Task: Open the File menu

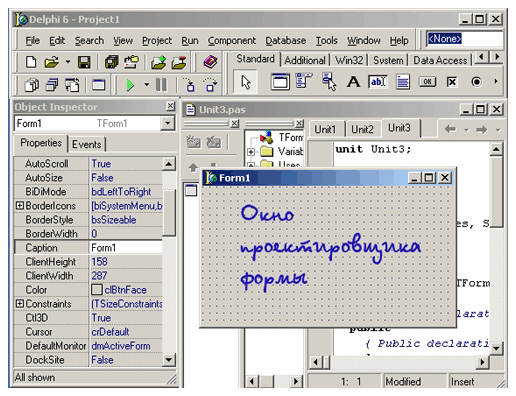Action: (32, 41)
